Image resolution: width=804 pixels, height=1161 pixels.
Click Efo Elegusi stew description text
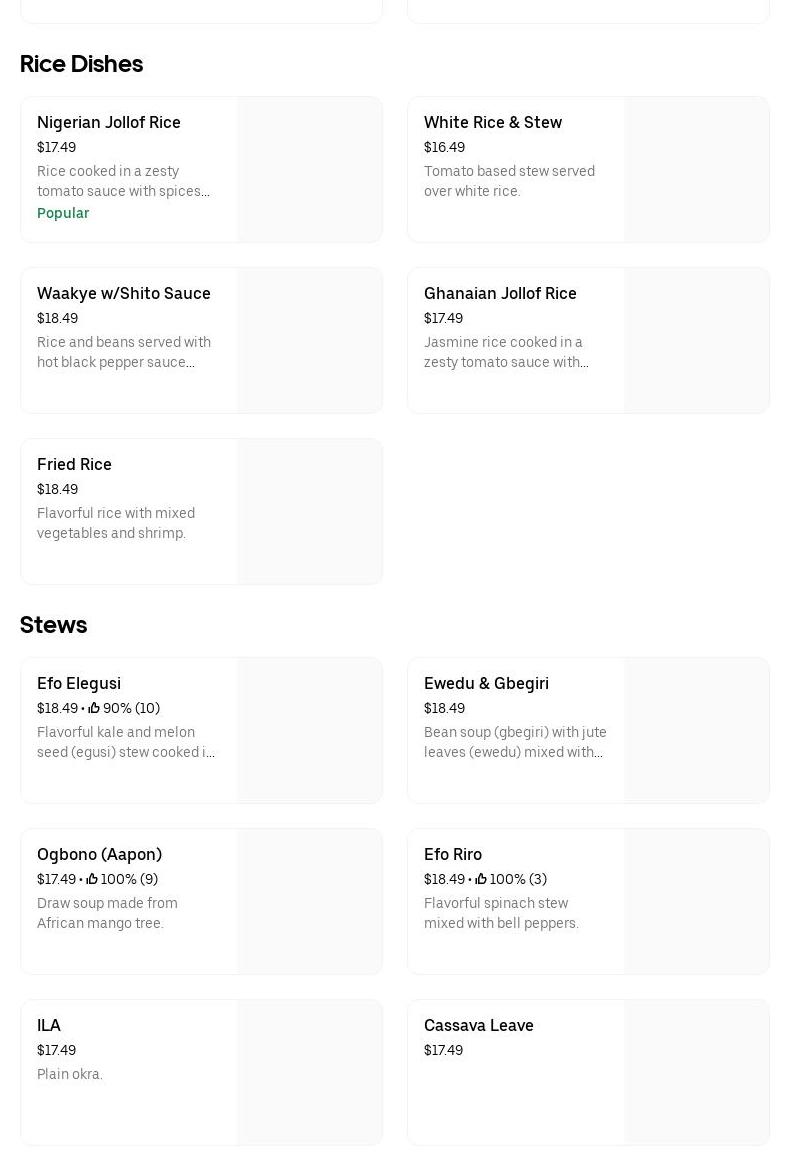point(126,742)
